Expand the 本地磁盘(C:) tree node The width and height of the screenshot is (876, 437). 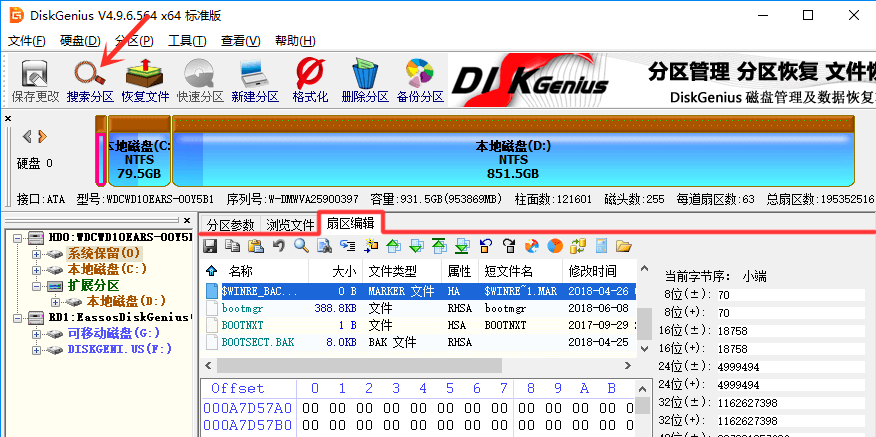click(37, 270)
